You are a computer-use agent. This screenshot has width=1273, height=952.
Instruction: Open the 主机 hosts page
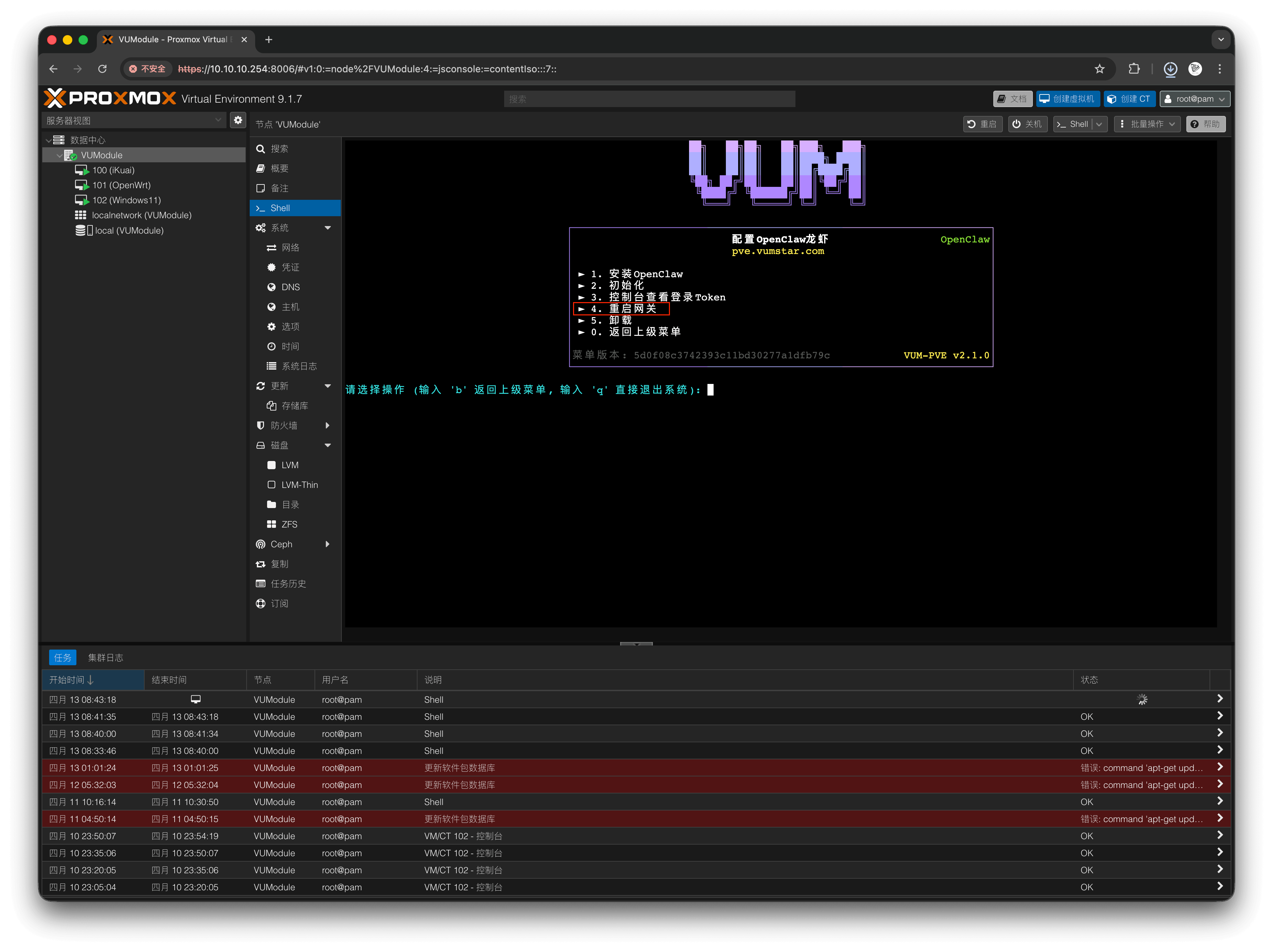[x=295, y=307]
